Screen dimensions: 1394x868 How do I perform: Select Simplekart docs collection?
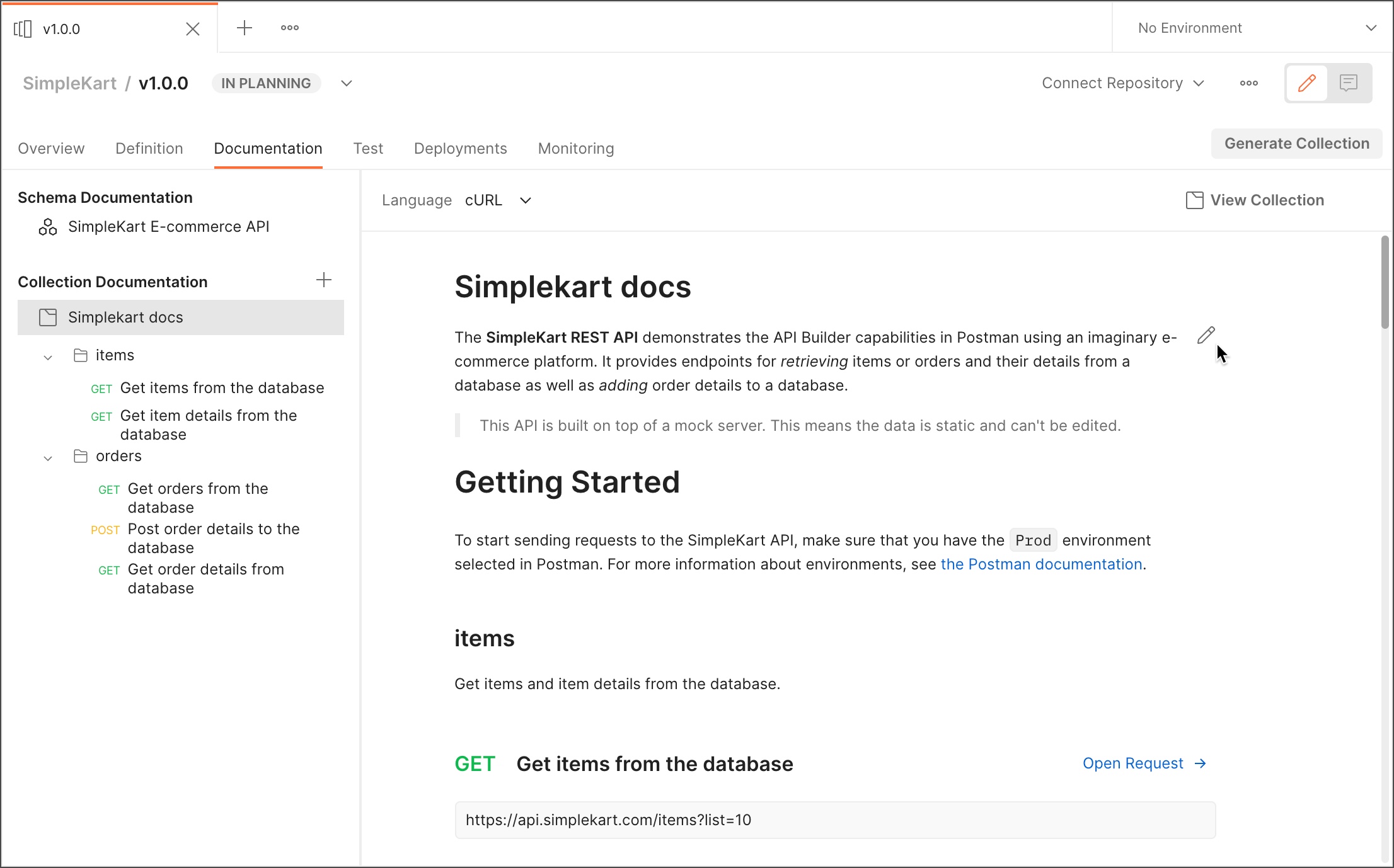pos(181,317)
